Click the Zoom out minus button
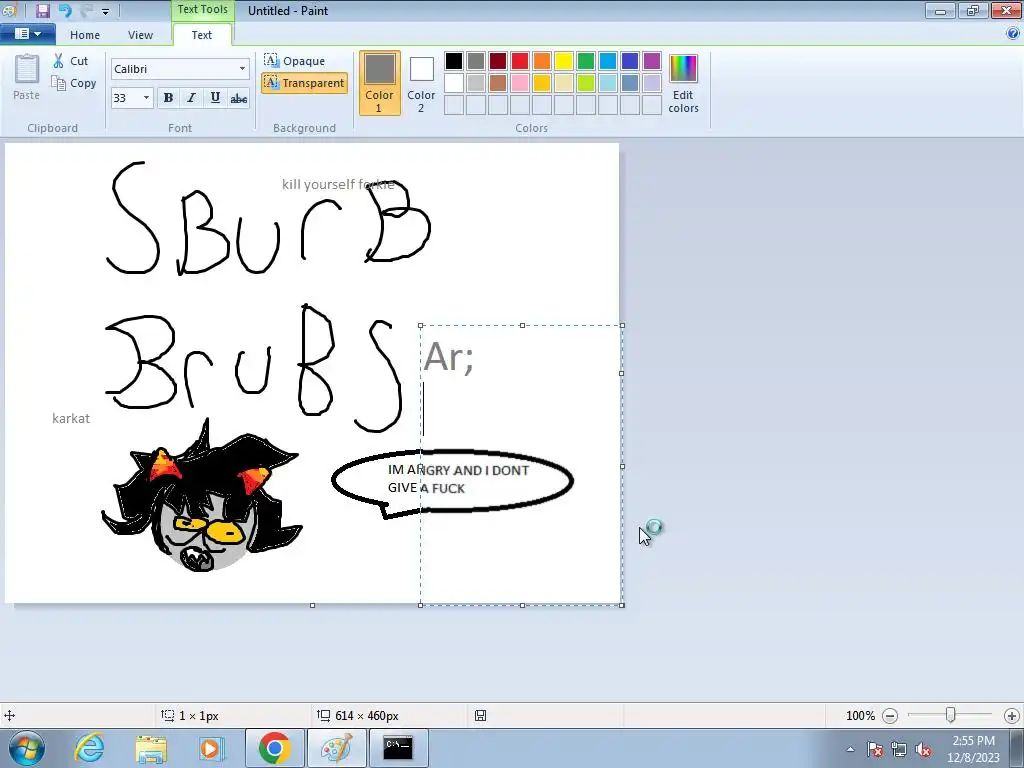The height and width of the screenshot is (768, 1024). coord(889,716)
